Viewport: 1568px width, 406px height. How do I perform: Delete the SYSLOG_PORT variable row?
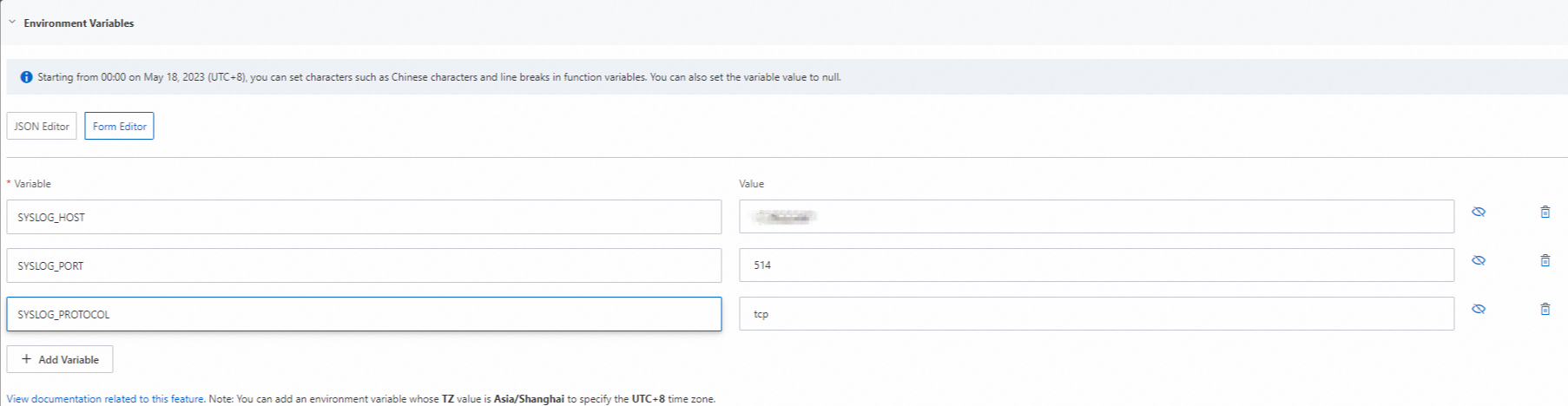click(x=1545, y=260)
